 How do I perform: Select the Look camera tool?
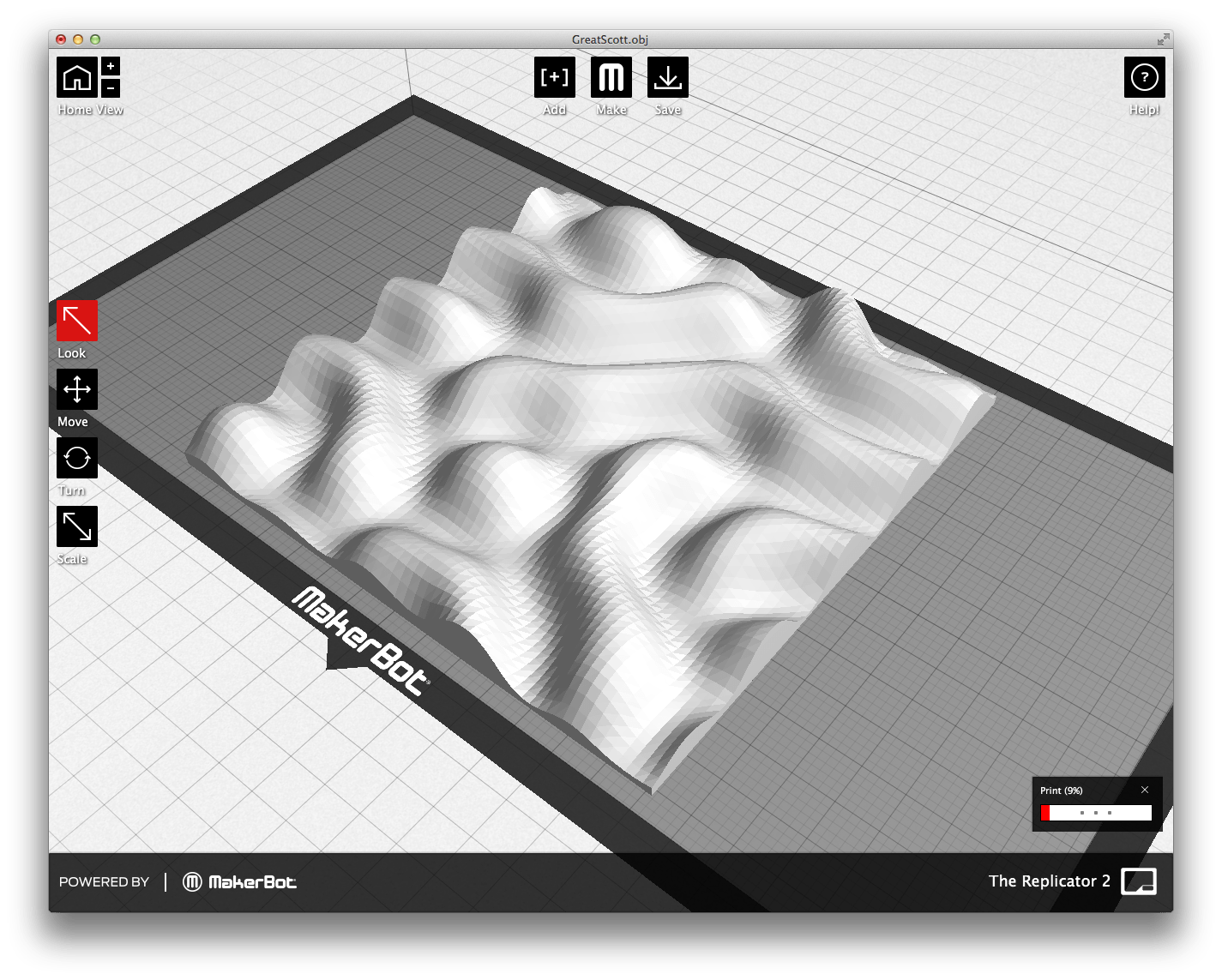coord(76,322)
